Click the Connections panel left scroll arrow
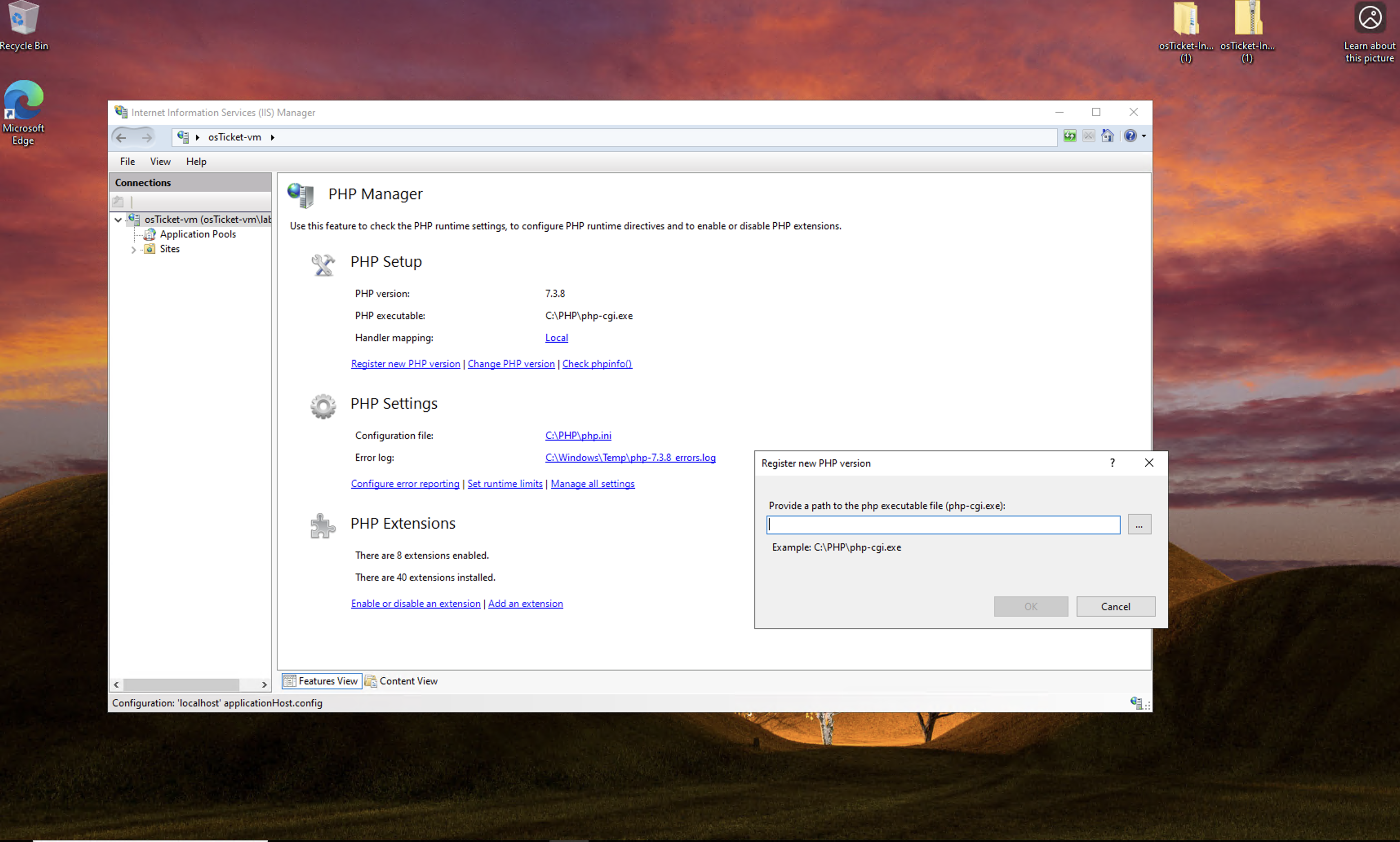 tap(116, 684)
